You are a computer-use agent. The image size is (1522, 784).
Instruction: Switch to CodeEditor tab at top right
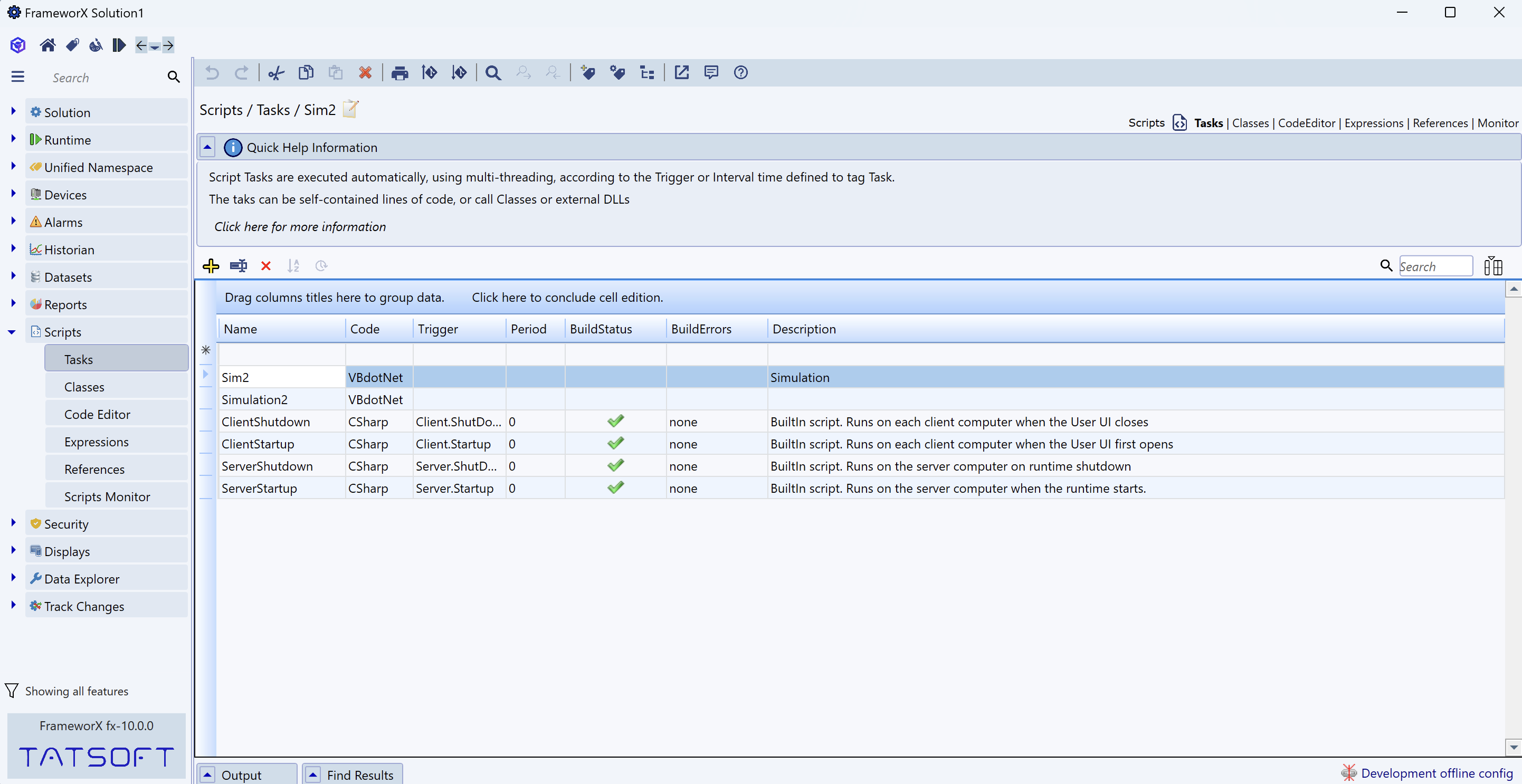1306,123
